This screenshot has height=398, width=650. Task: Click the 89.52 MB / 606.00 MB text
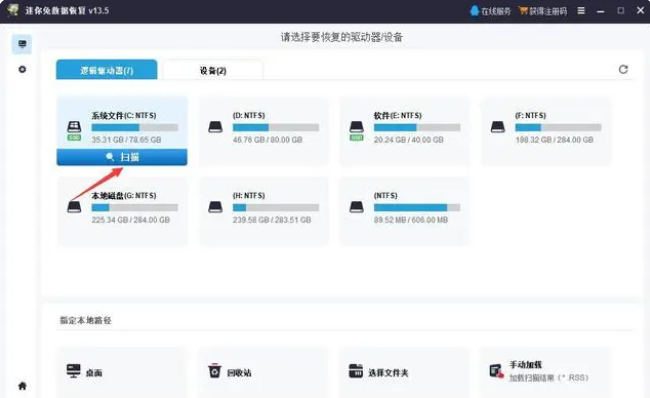pyautogui.click(x=411, y=220)
